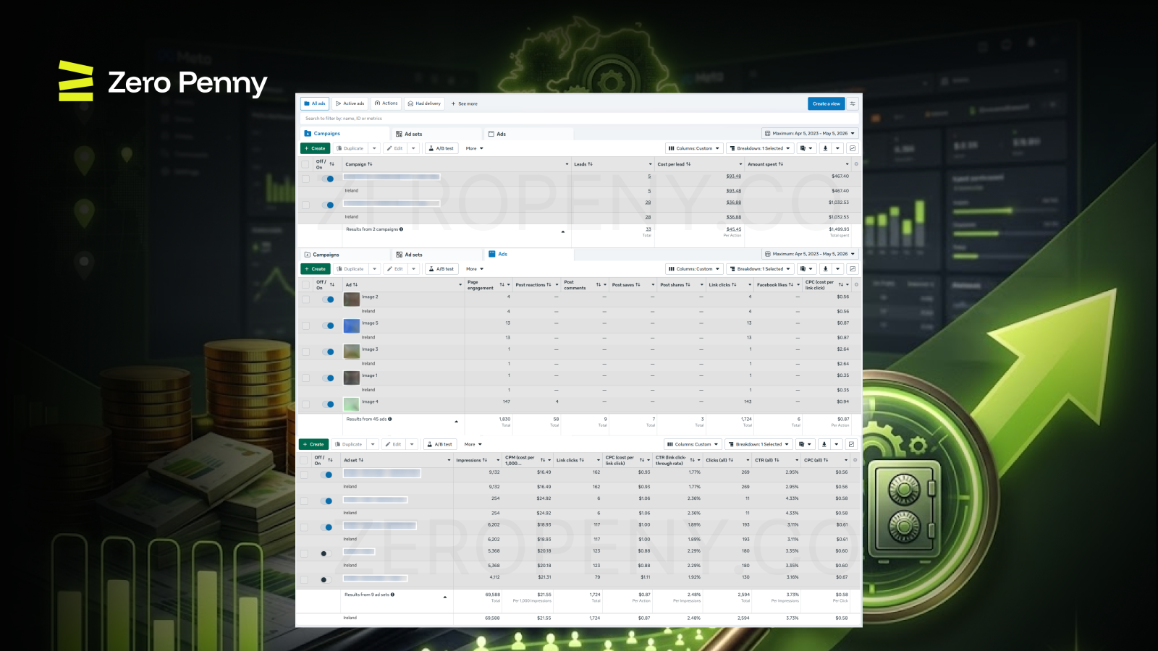Viewport: 1158px width, 651px height.
Task: Toggle off the first campaign switch
Action: coord(328,178)
